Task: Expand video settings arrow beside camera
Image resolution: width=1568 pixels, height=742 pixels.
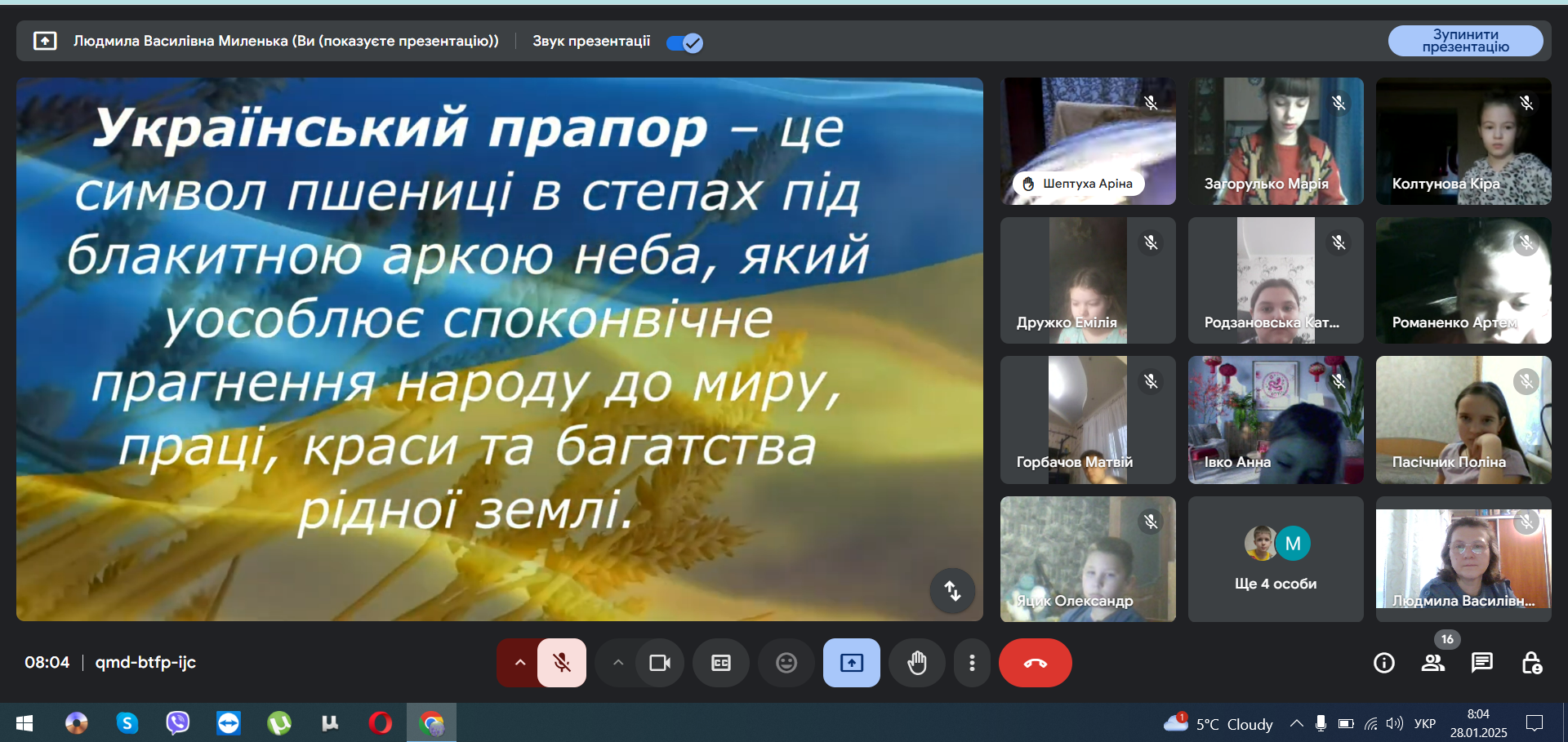Action: pos(618,663)
